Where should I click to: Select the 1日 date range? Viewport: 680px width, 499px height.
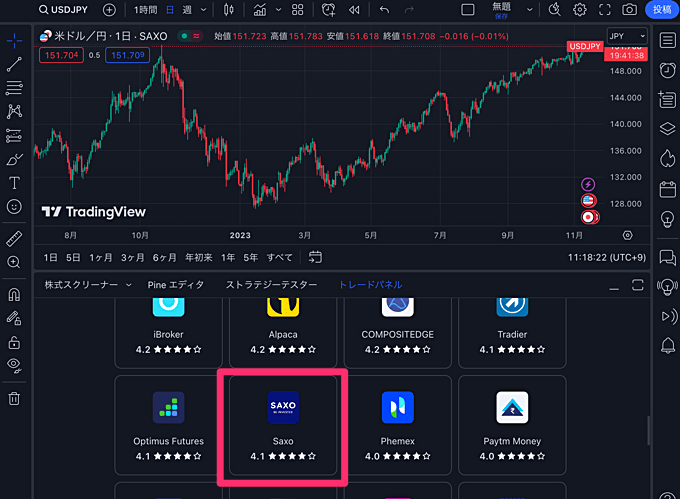point(50,258)
